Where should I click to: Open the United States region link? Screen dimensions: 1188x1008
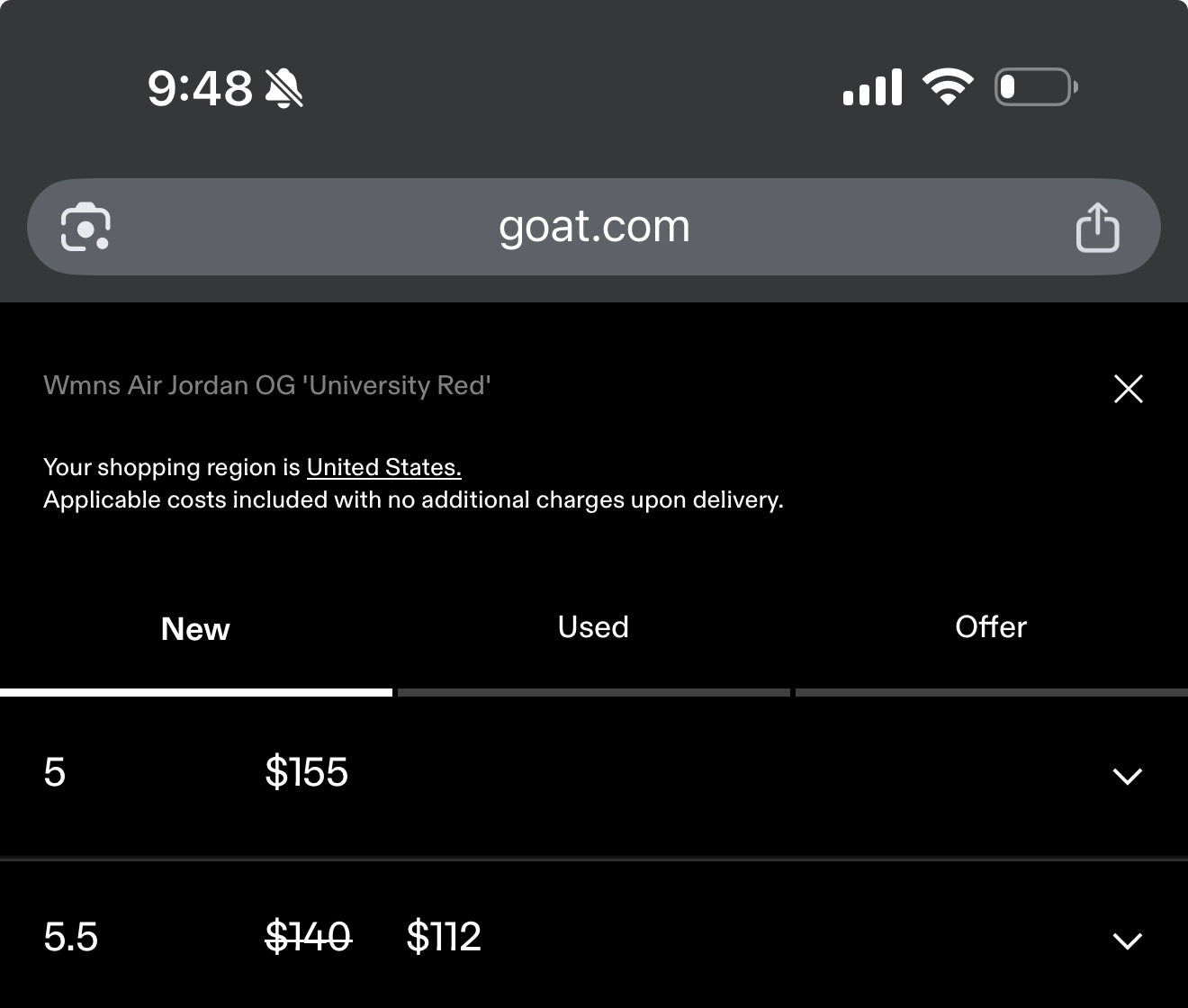coord(384,468)
